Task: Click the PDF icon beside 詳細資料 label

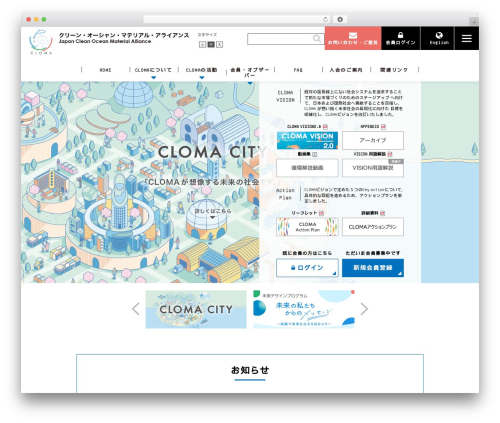Action: pyautogui.click(x=383, y=213)
